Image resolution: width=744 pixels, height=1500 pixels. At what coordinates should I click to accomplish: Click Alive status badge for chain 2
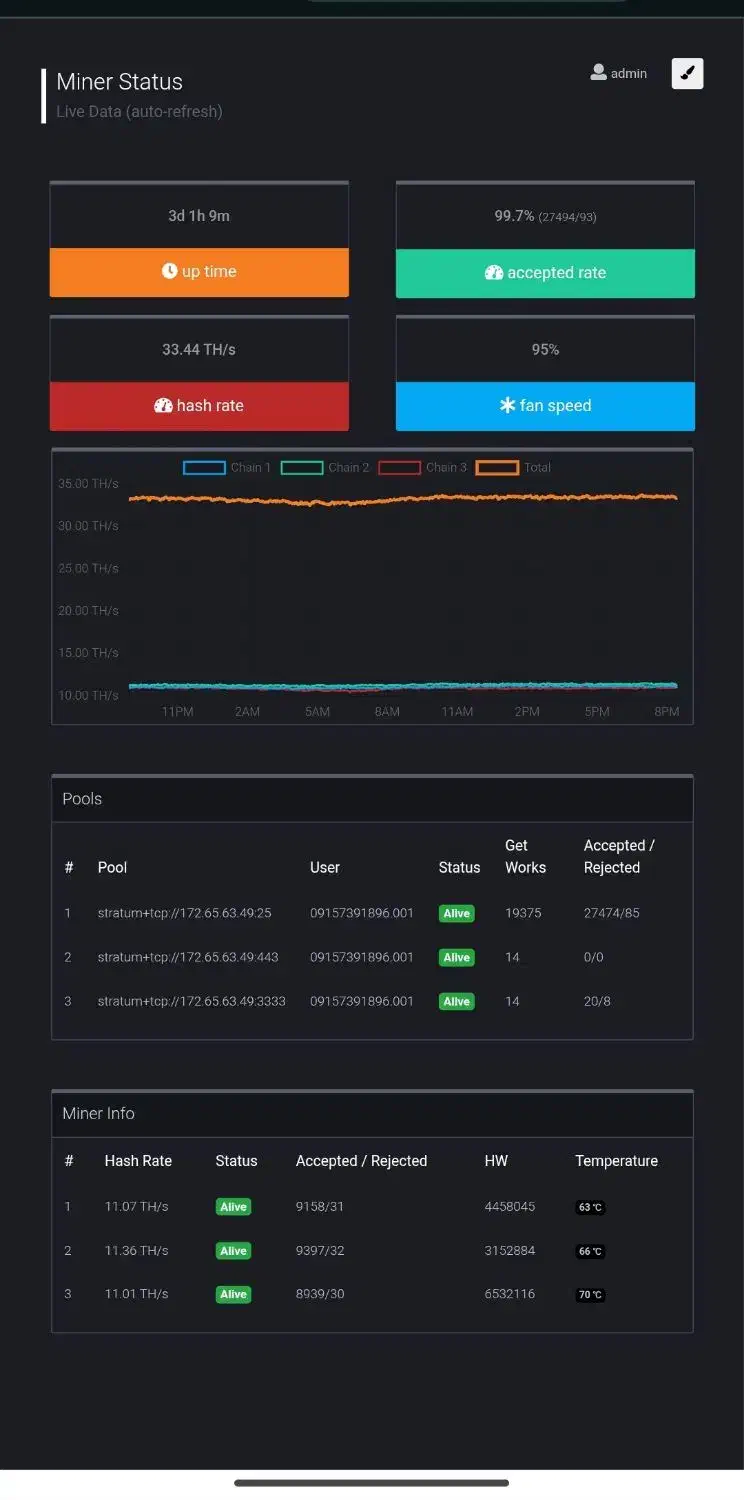click(233, 1251)
